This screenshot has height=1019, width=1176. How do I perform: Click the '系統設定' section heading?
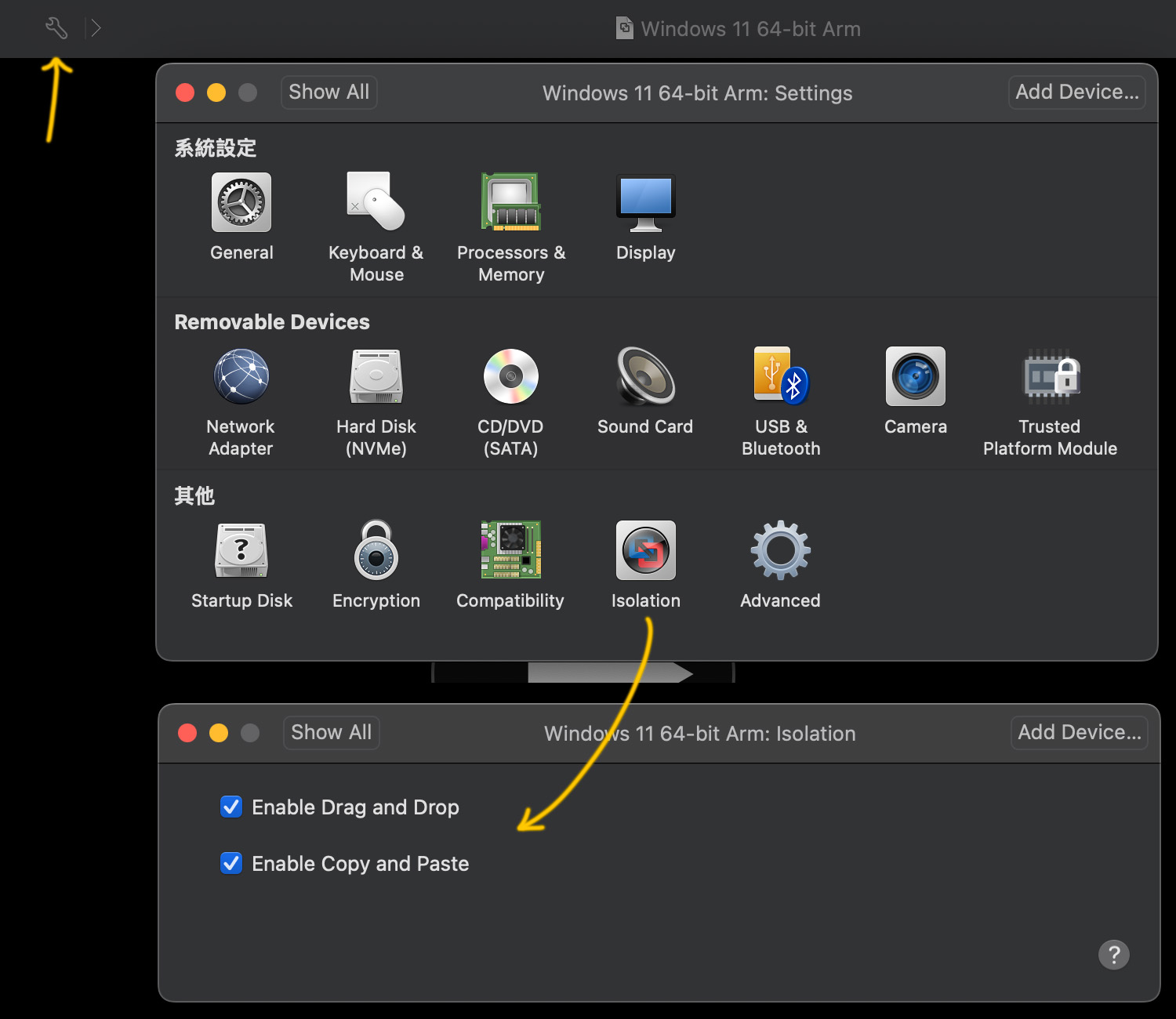[x=216, y=148]
